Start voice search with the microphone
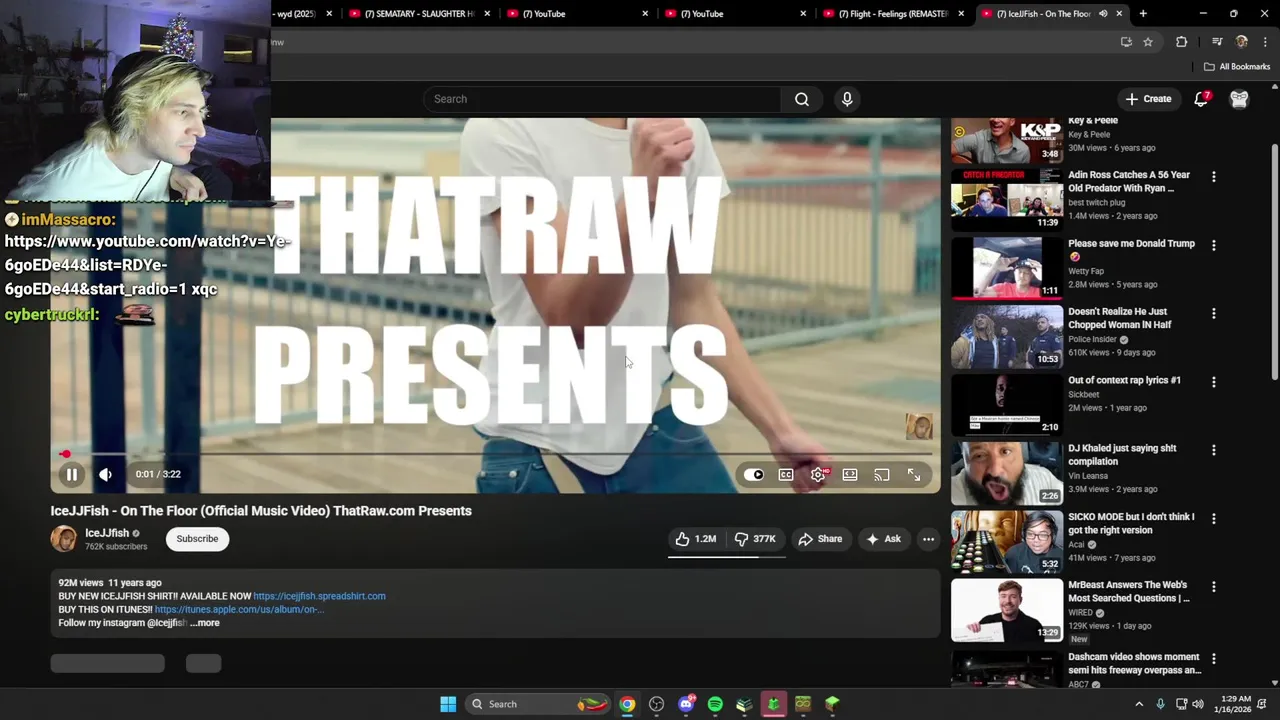The width and height of the screenshot is (1280, 720). coord(847,99)
